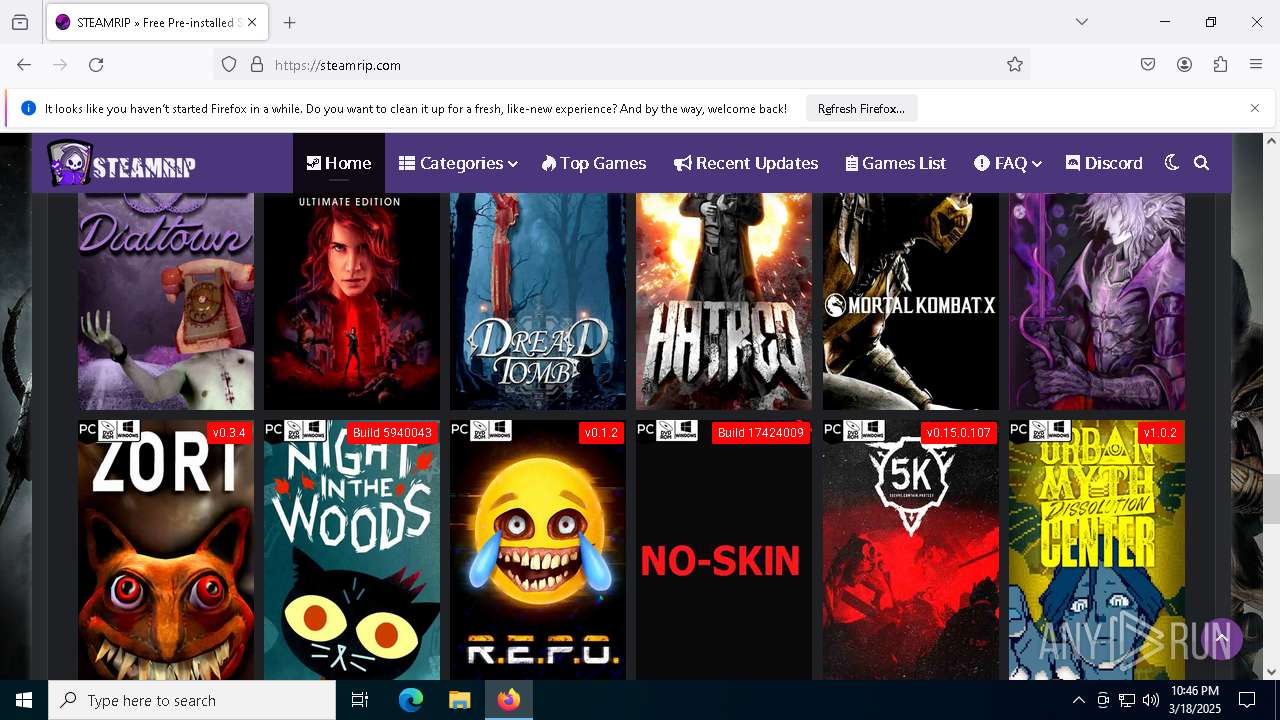Open Urban Myth Dissolution Center cover
This screenshot has height=720, width=1280.
(x=1097, y=550)
